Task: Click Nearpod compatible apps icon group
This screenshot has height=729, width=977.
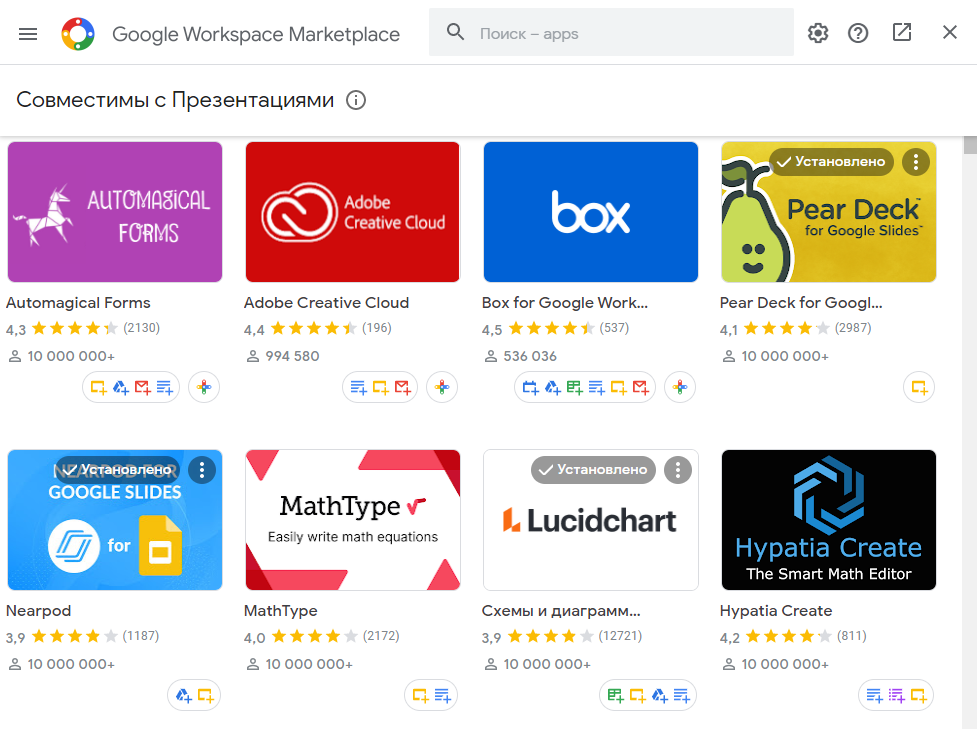Action: click(194, 695)
